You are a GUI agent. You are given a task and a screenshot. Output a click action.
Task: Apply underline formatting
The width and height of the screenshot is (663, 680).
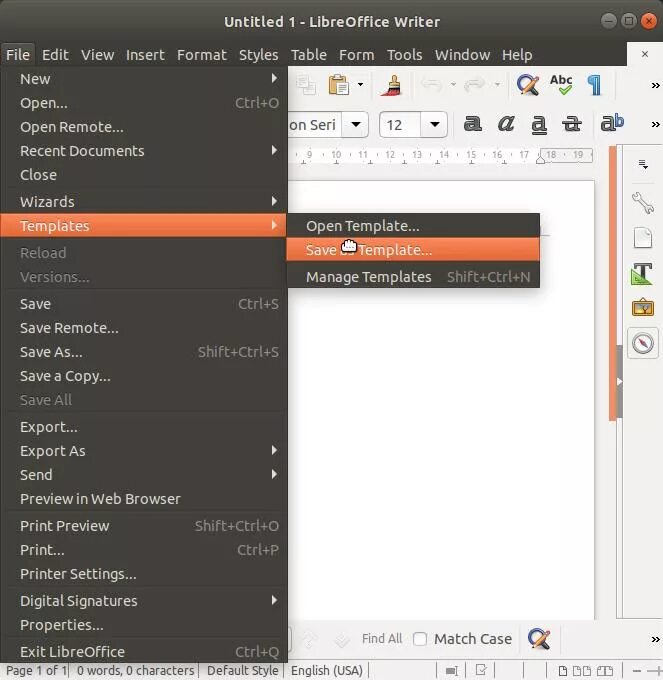539,125
